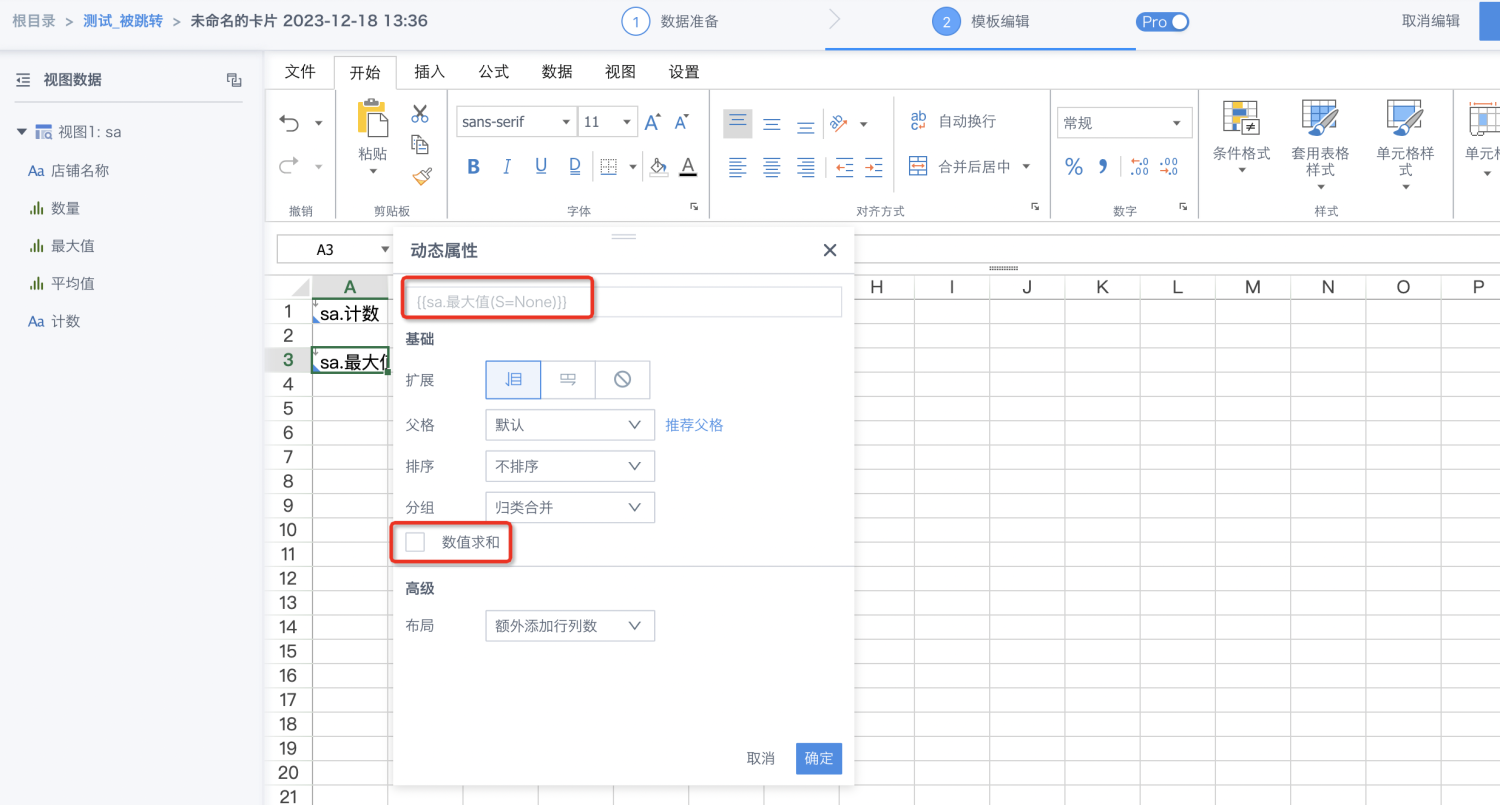Open the 布局 额外添加行列数 dropdown
This screenshot has height=805, width=1500.
coord(570,626)
